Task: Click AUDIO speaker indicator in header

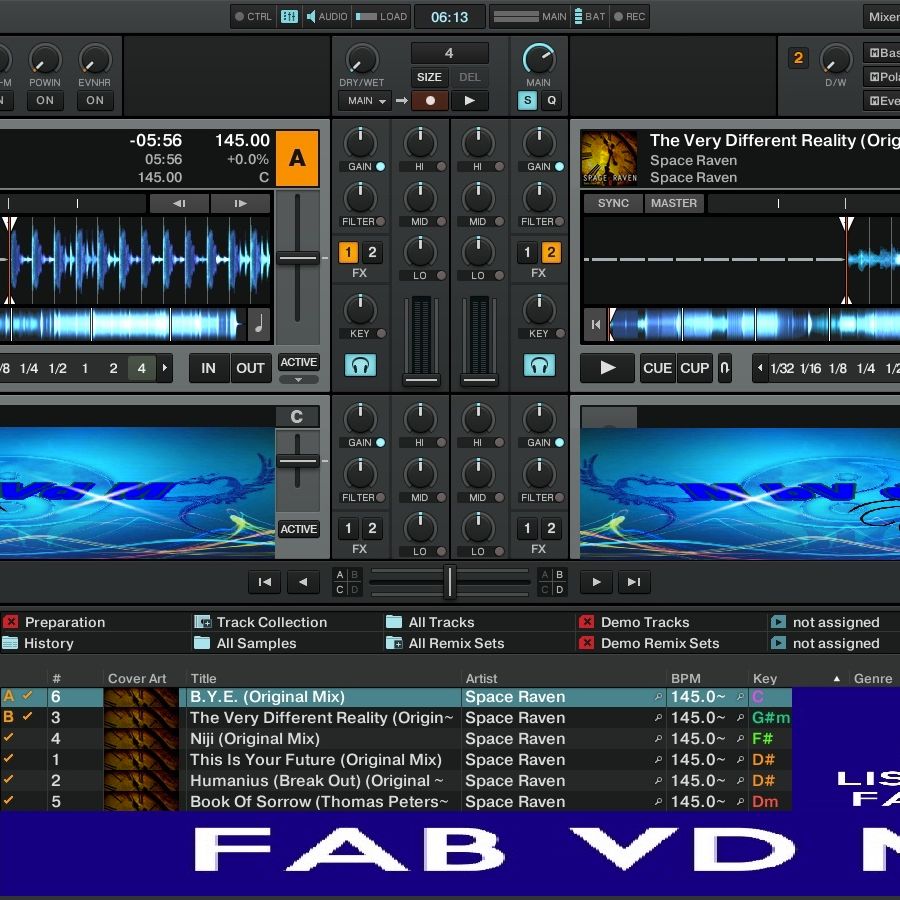Action: [327, 17]
